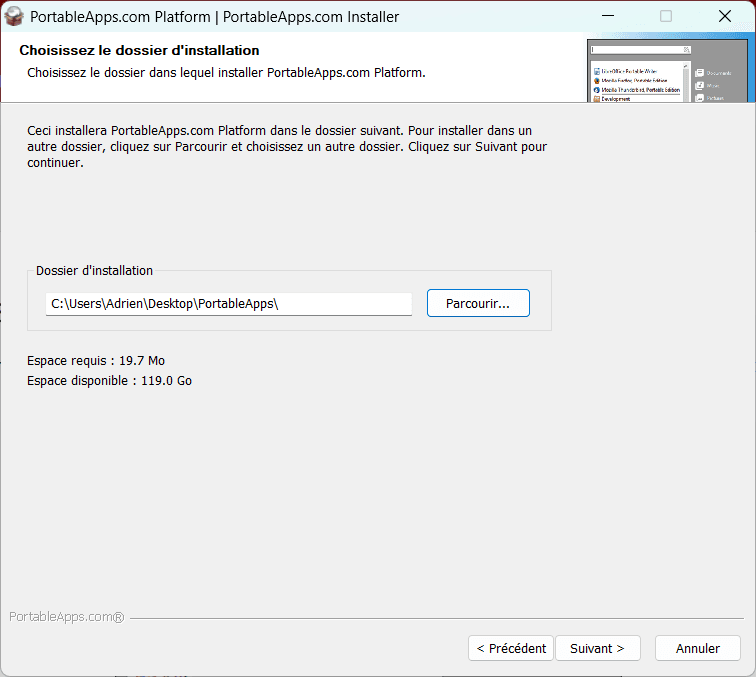Click the Parcourir... browse button

coord(478,303)
